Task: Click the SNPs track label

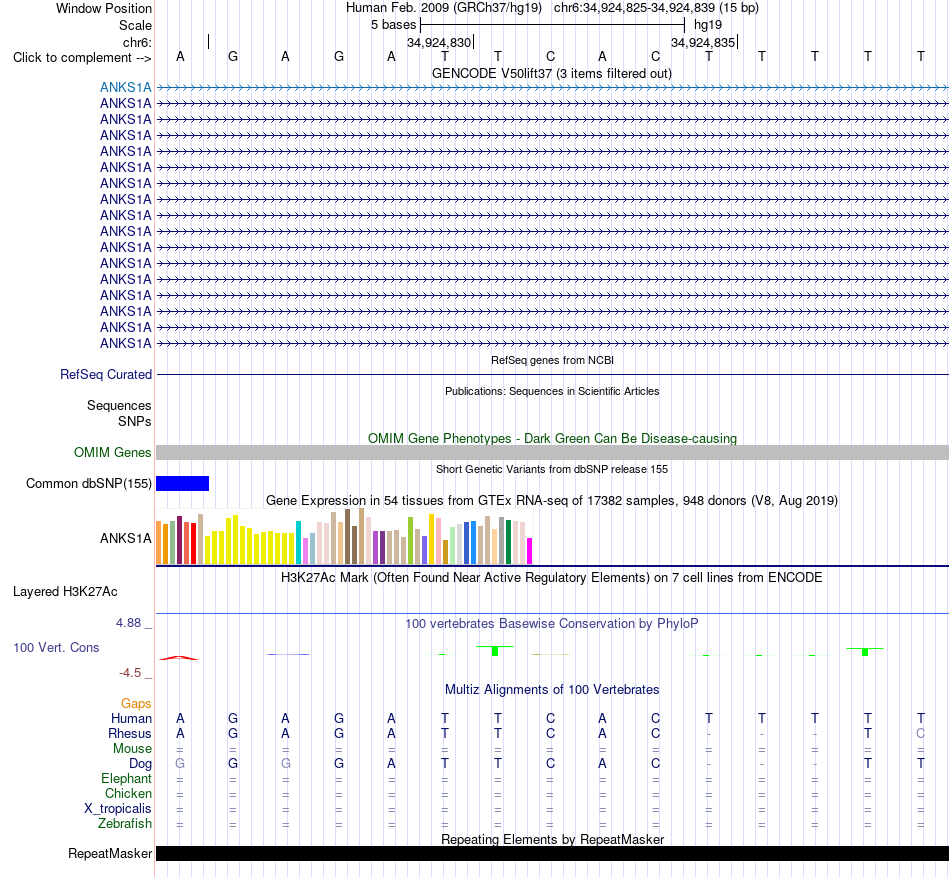Action: [135, 421]
